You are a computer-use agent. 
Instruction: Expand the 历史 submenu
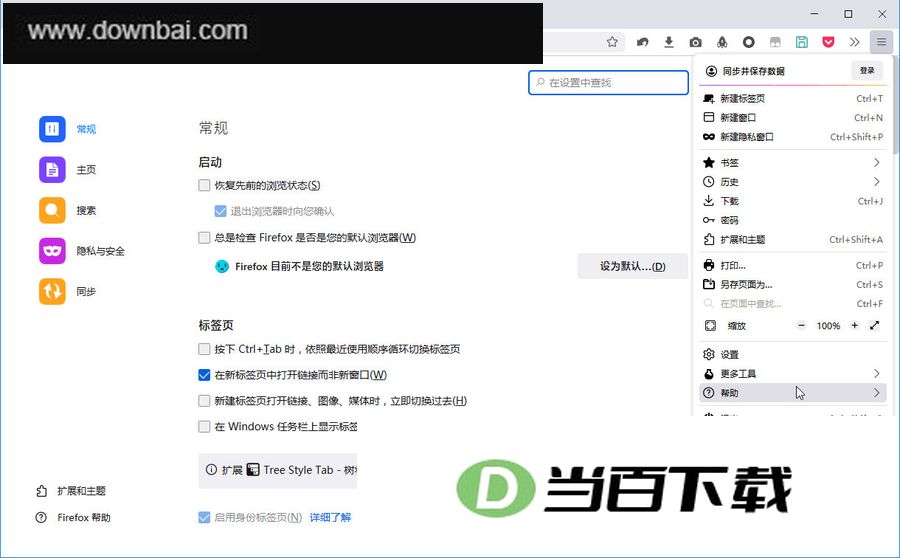click(x=793, y=181)
